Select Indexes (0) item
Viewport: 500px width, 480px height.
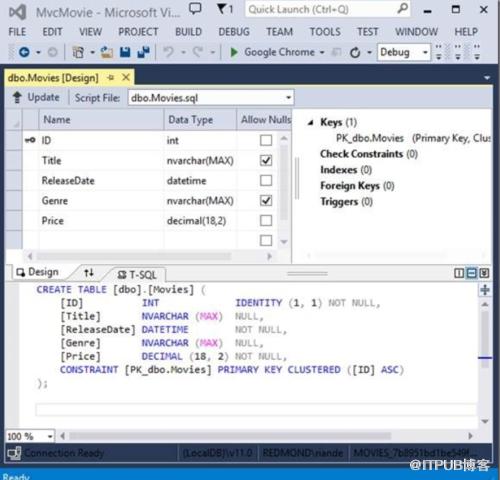click(346, 170)
